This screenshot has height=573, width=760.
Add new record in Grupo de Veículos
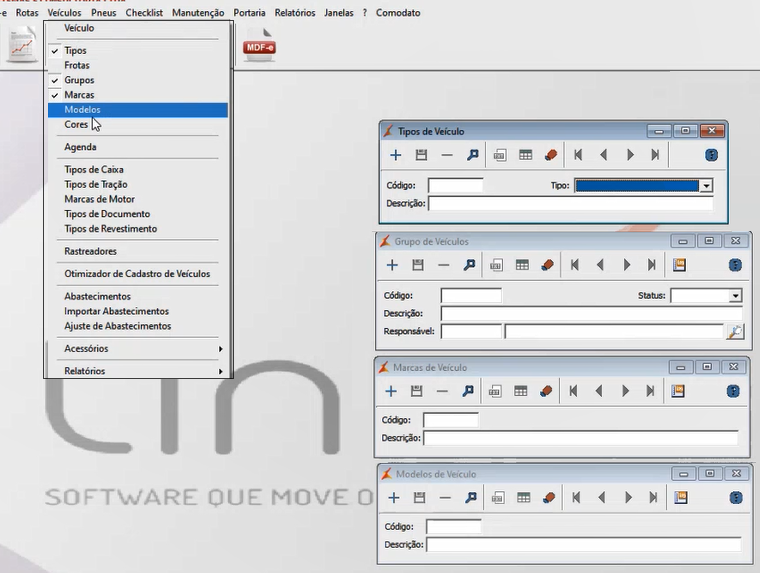392,265
